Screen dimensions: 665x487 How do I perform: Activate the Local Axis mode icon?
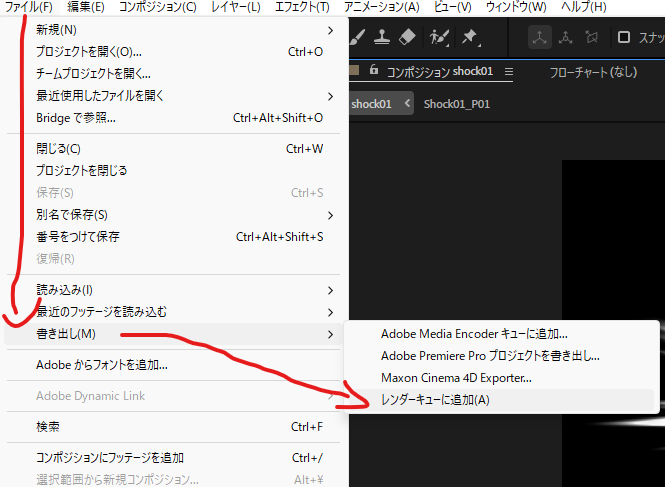(540, 38)
